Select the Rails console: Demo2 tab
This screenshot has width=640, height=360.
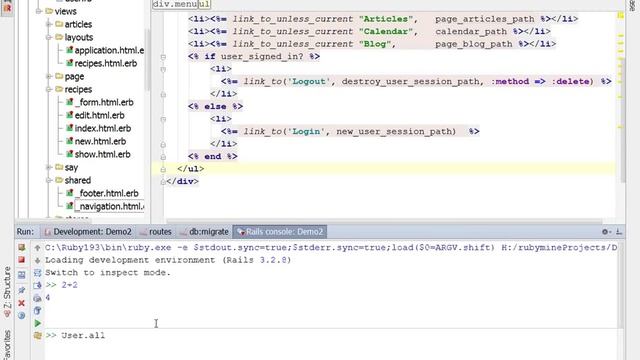[x=280, y=231]
